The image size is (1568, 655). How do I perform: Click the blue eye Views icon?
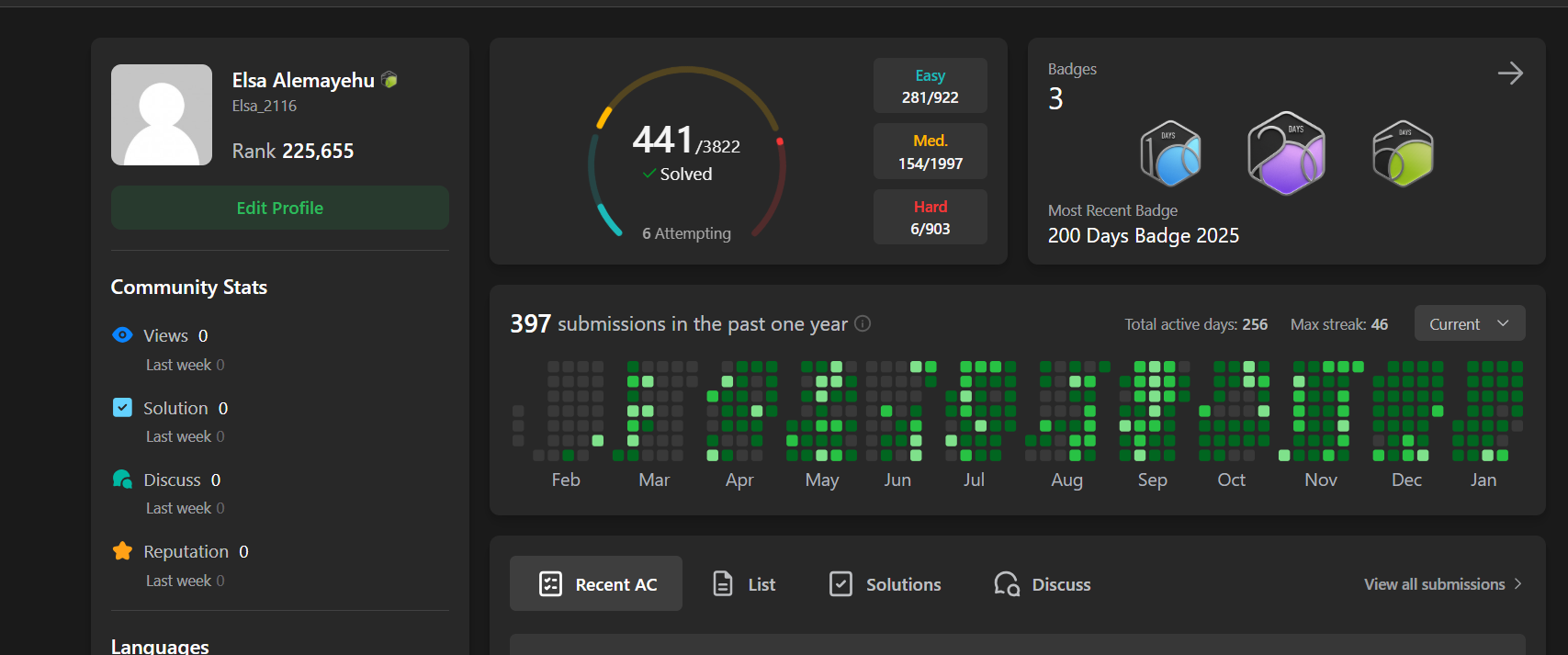pyautogui.click(x=122, y=335)
